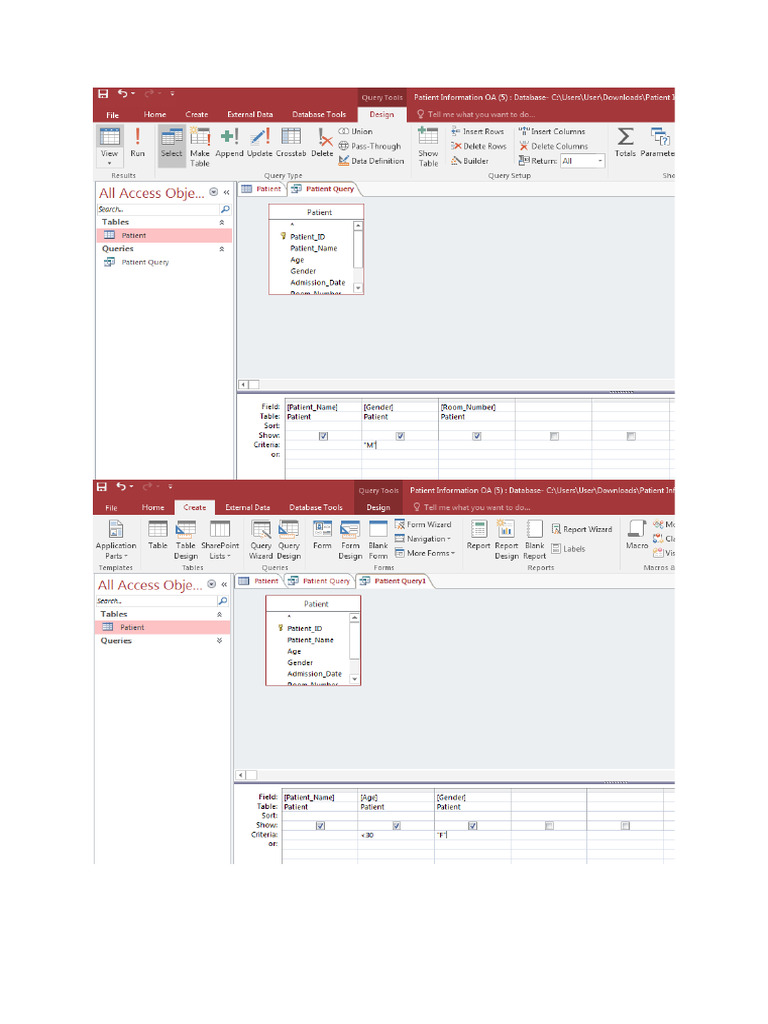Uncheck Show box under the Age column

point(396,825)
